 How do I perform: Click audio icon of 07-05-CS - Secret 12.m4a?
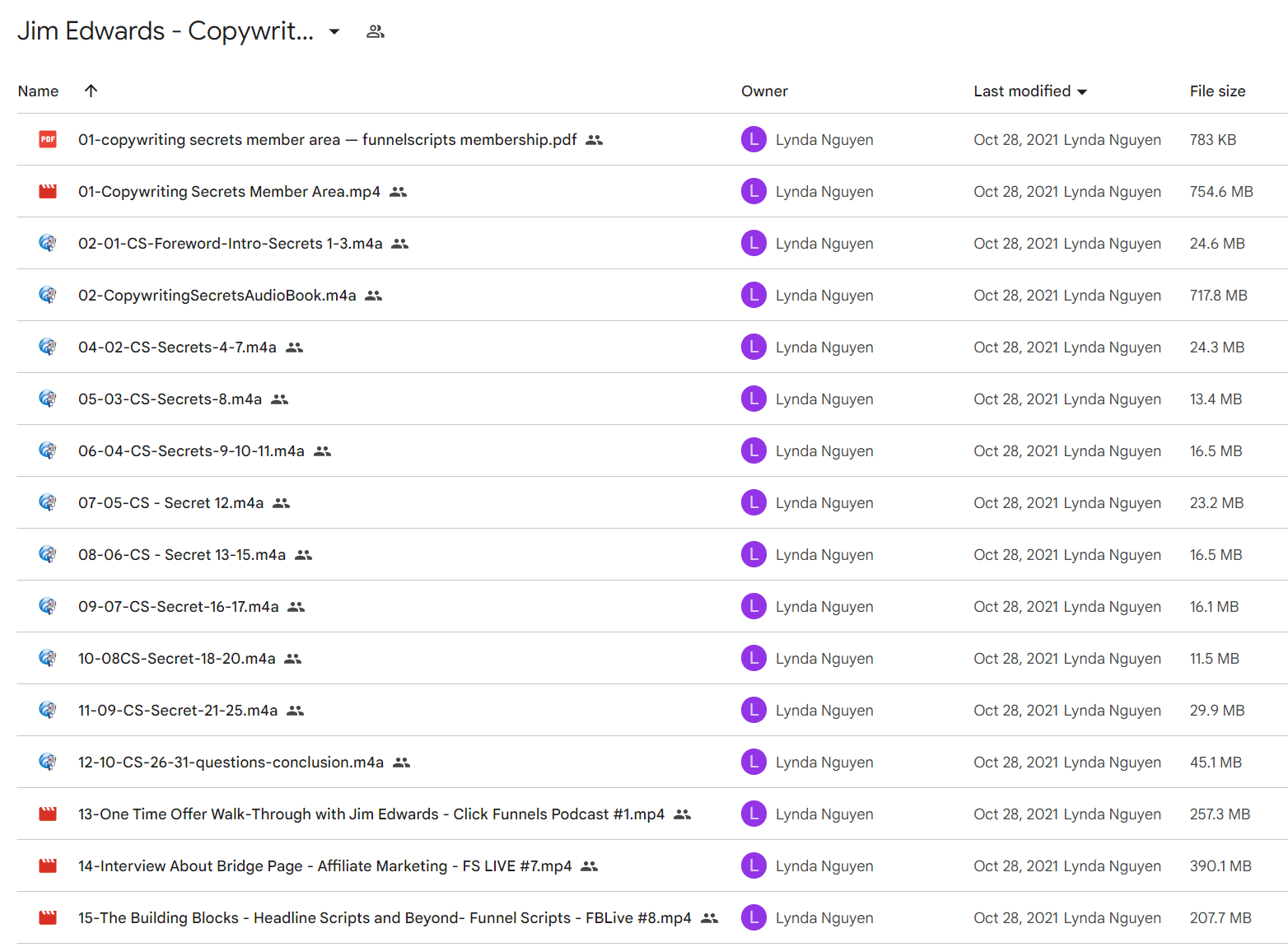pos(48,503)
